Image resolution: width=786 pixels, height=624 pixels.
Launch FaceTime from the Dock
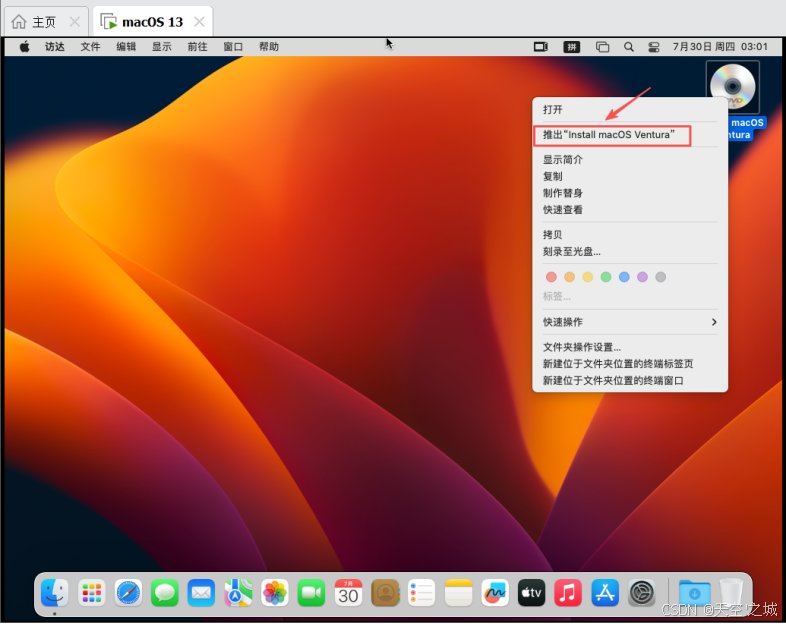[311, 593]
